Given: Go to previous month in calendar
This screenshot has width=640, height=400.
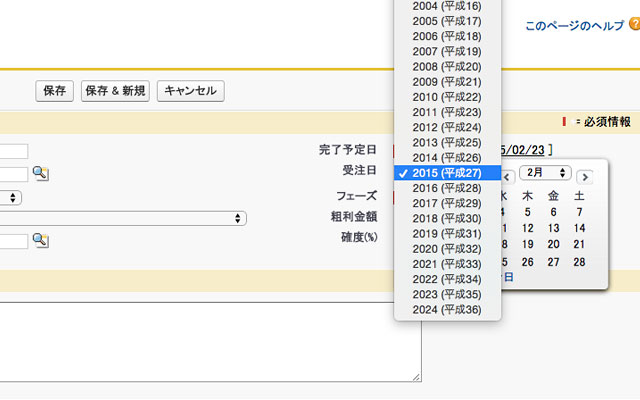Looking at the screenshot, I should coord(507,177).
